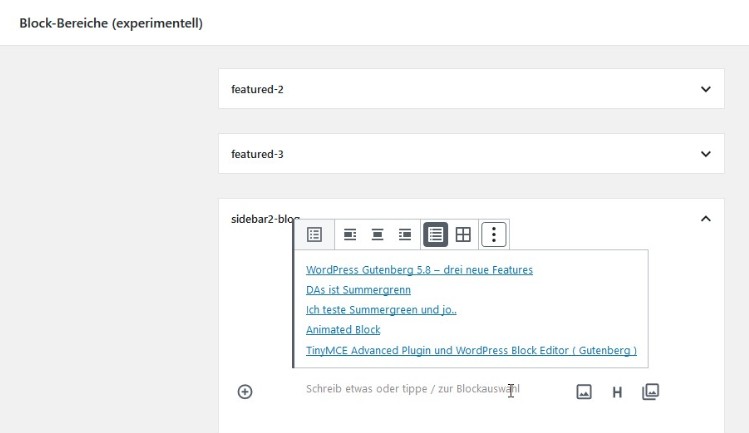Insert an image block
749x433 pixels.
tap(584, 392)
